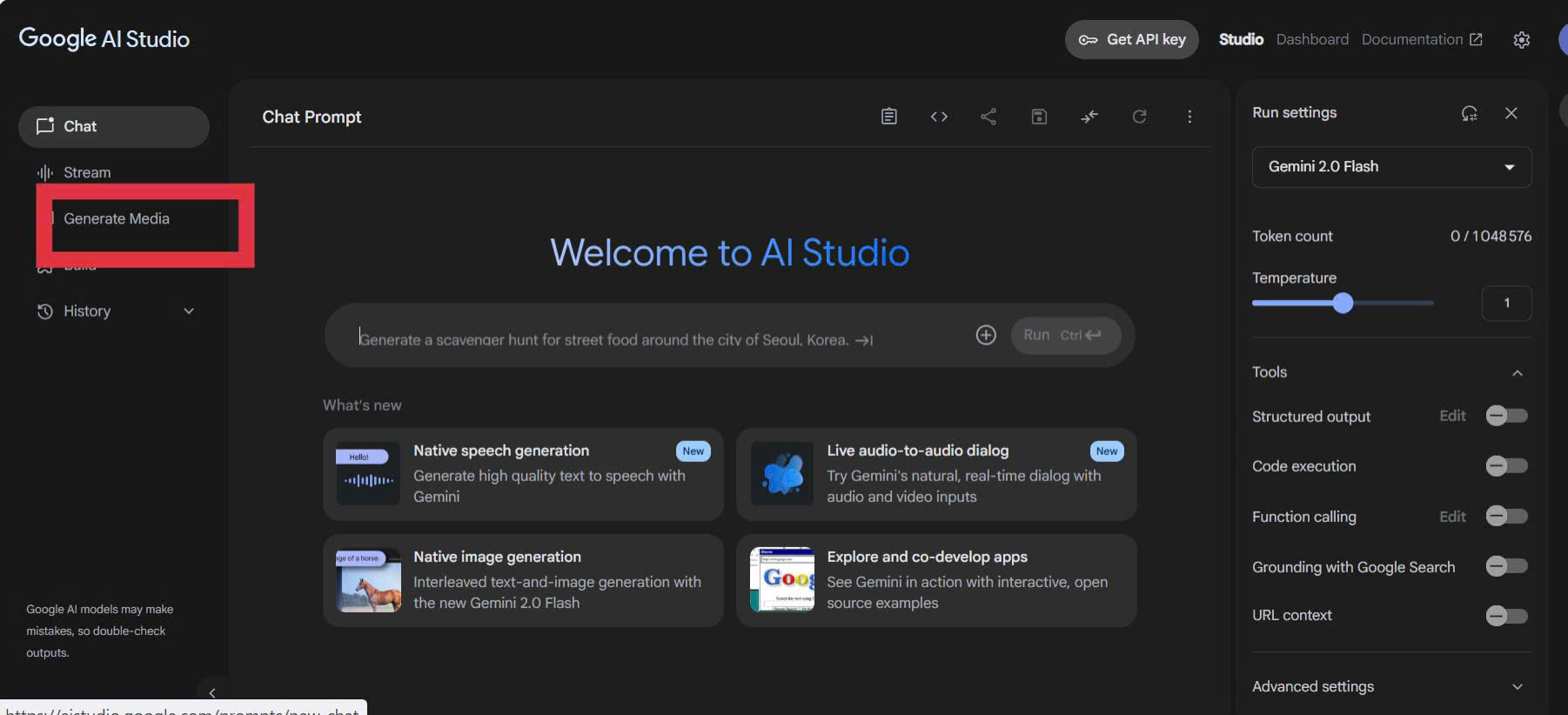Screen dimensions: 1568x715
Task: Expand the History list chevron
Action: tap(189, 311)
